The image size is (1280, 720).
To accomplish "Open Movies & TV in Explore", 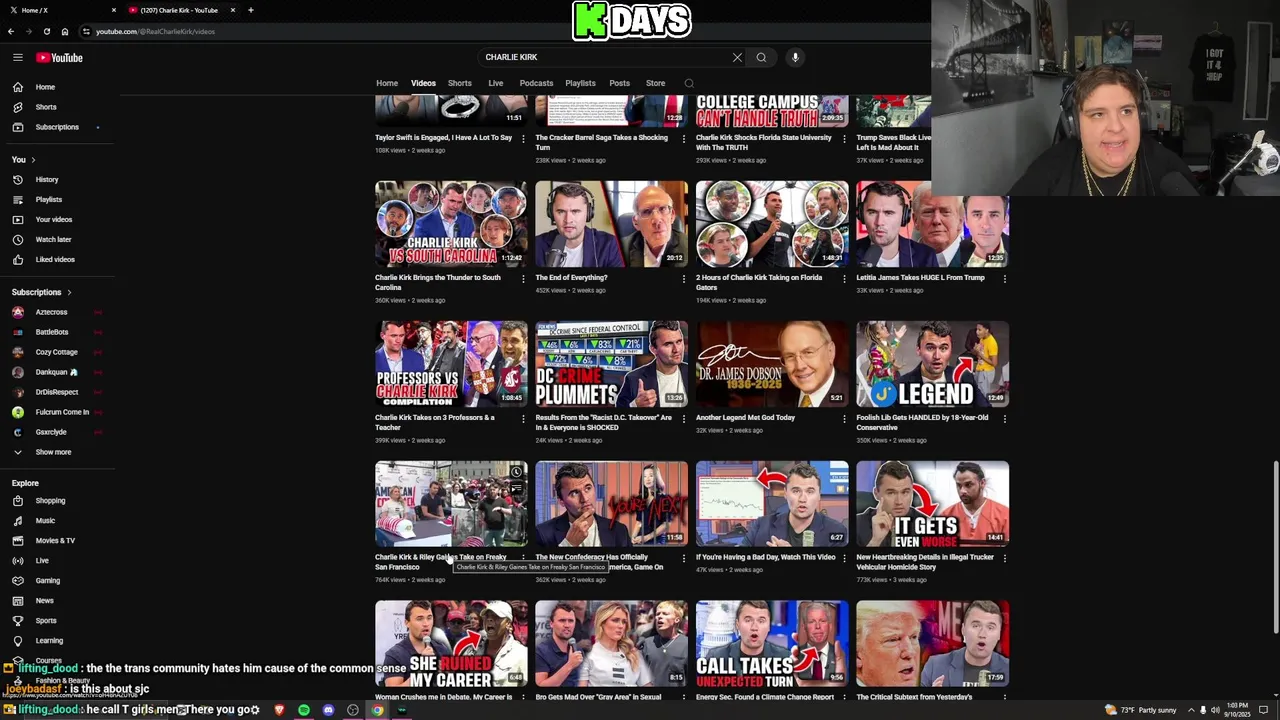I will click(x=56, y=540).
